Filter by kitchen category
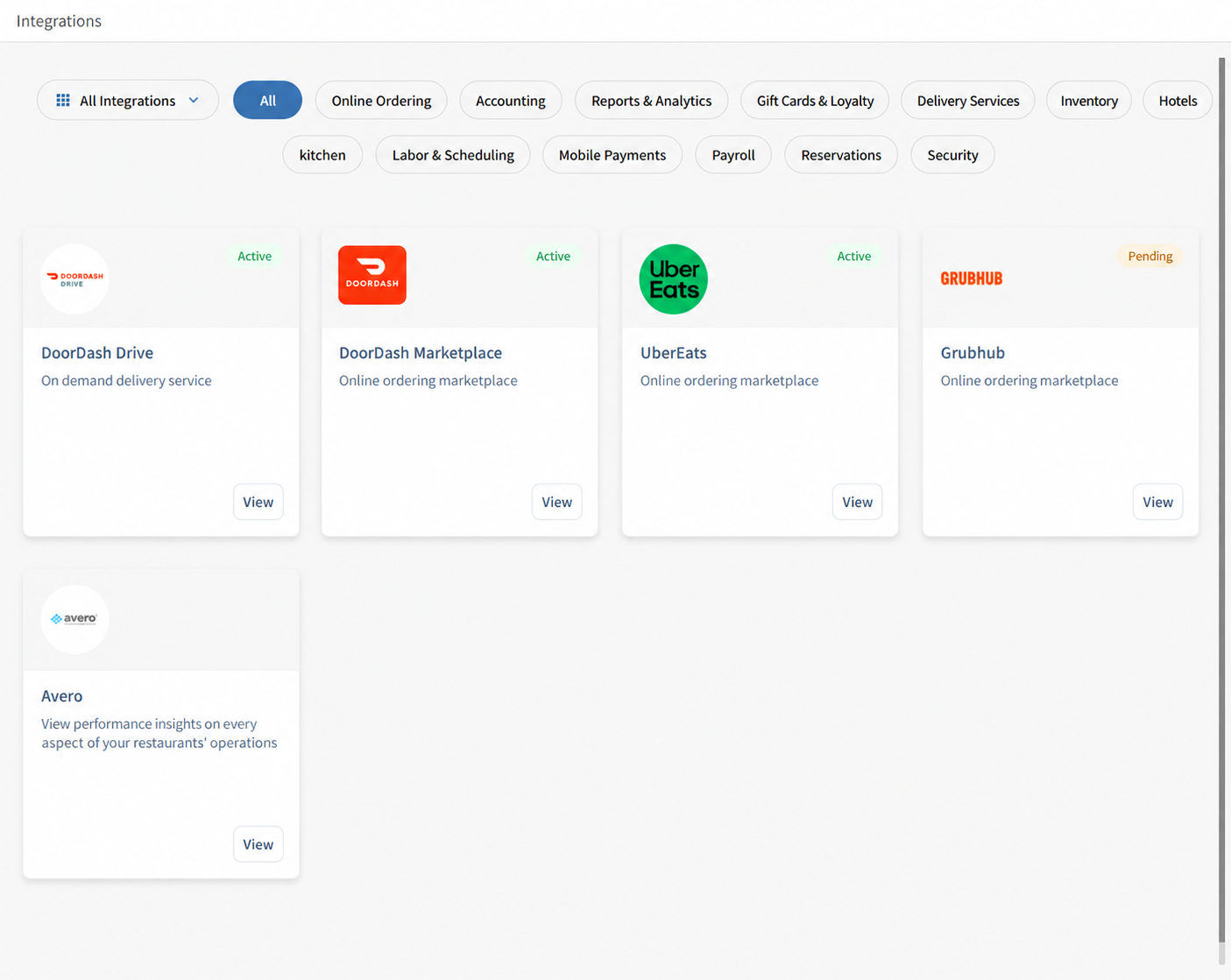Image resolution: width=1231 pixels, height=980 pixels. pos(322,155)
